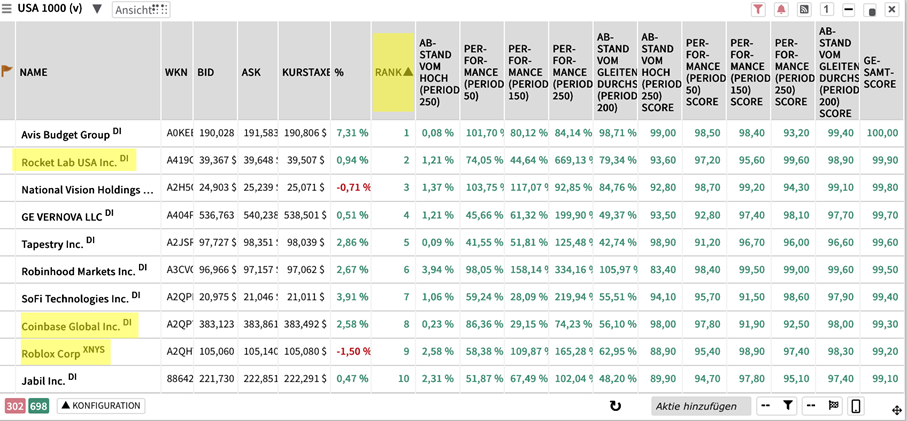
Task: Expand the USA 1000 (v) list dropdown triangle
Action: (97, 9)
